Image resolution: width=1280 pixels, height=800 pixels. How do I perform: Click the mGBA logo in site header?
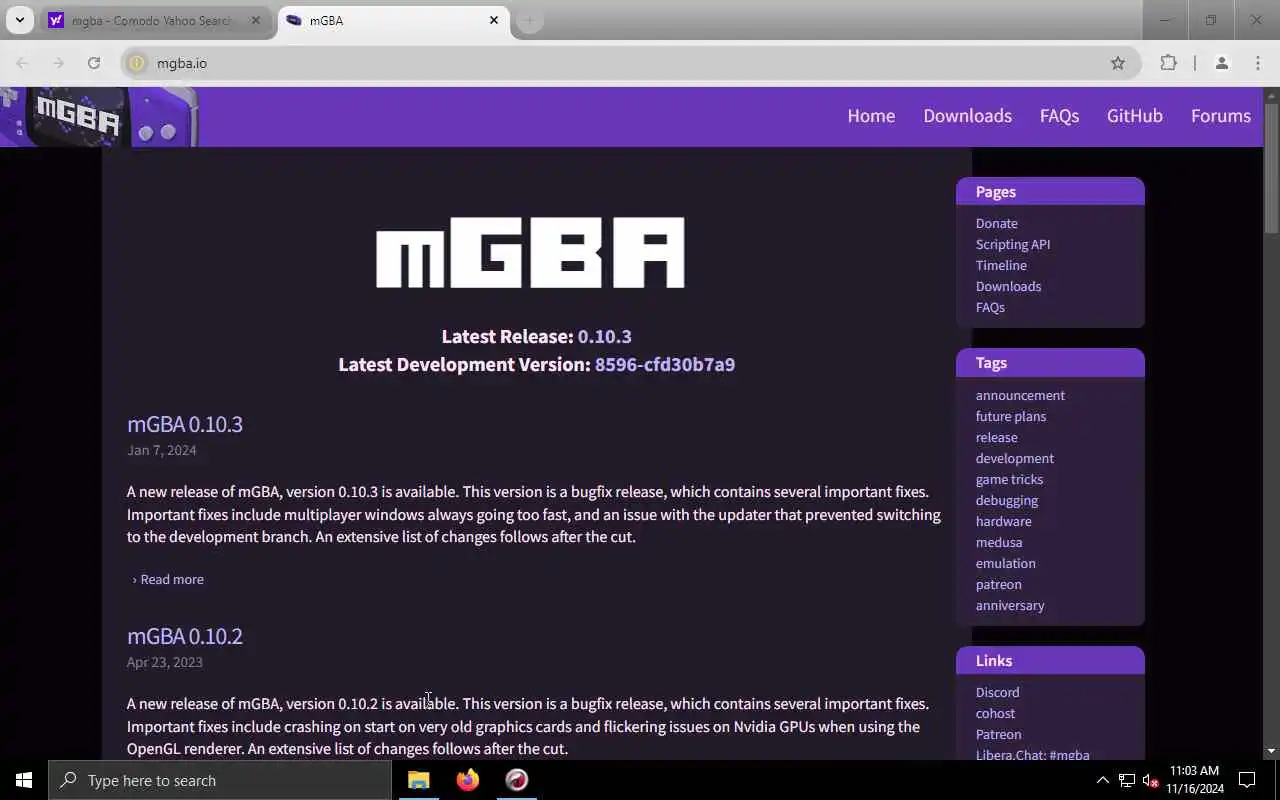(x=99, y=117)
